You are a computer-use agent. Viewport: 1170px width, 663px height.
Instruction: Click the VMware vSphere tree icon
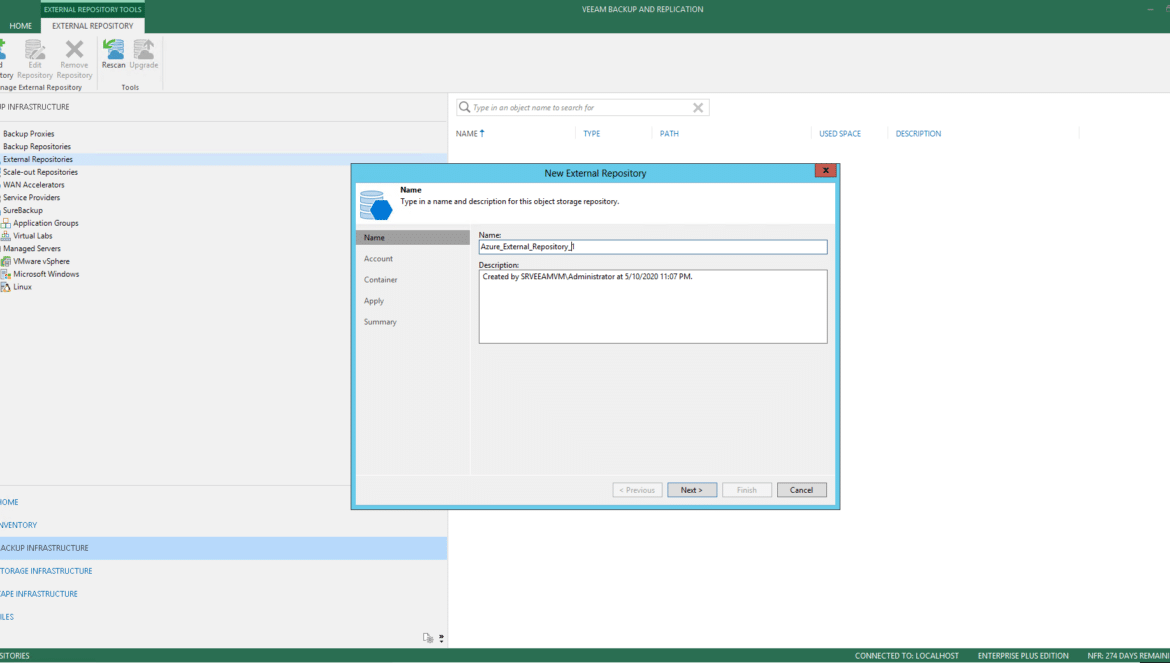click(6, 261)
